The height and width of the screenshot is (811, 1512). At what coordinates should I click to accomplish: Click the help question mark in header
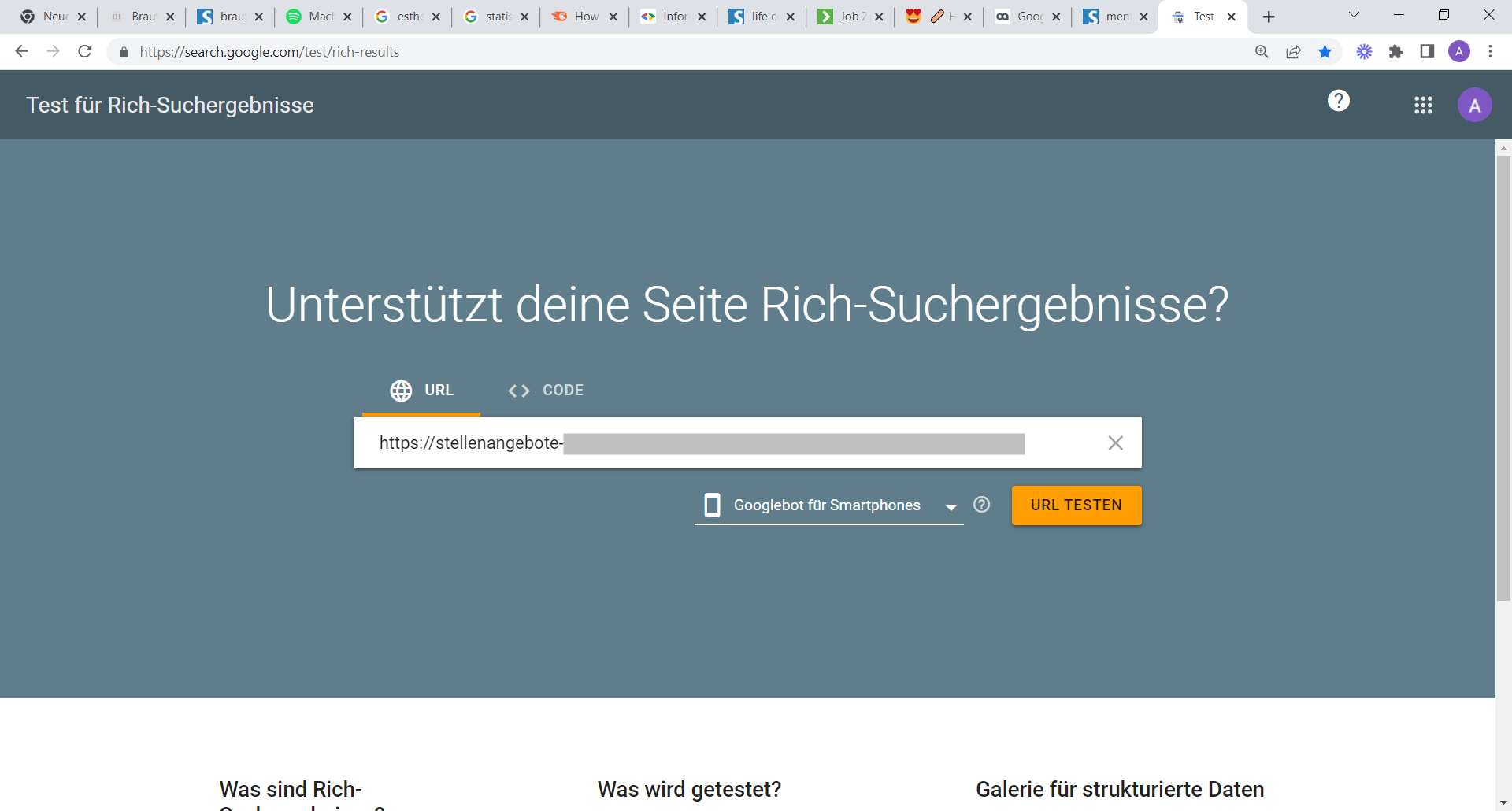tap(1338, 101)
